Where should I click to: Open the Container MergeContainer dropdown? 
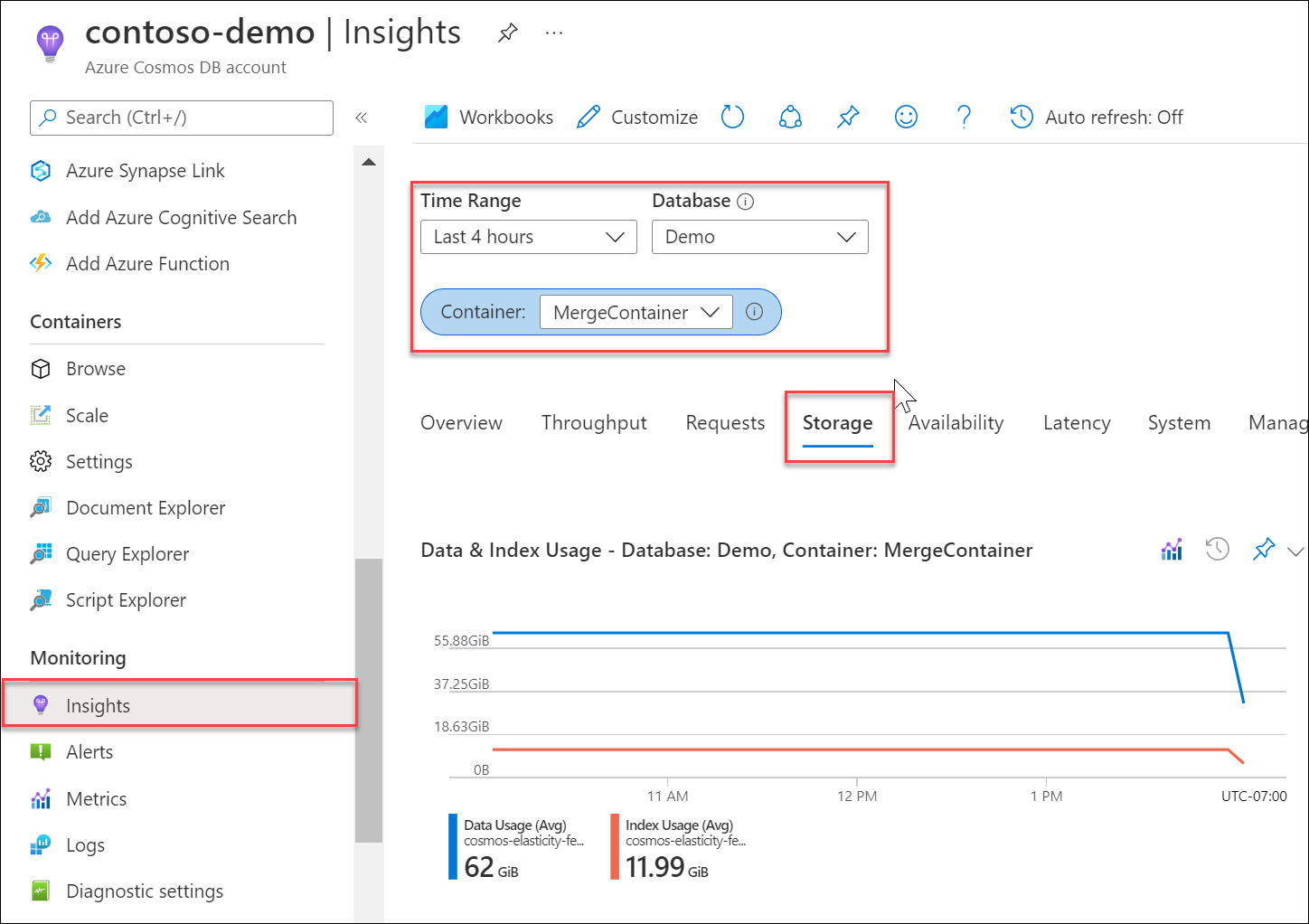(x=636, y=312)
